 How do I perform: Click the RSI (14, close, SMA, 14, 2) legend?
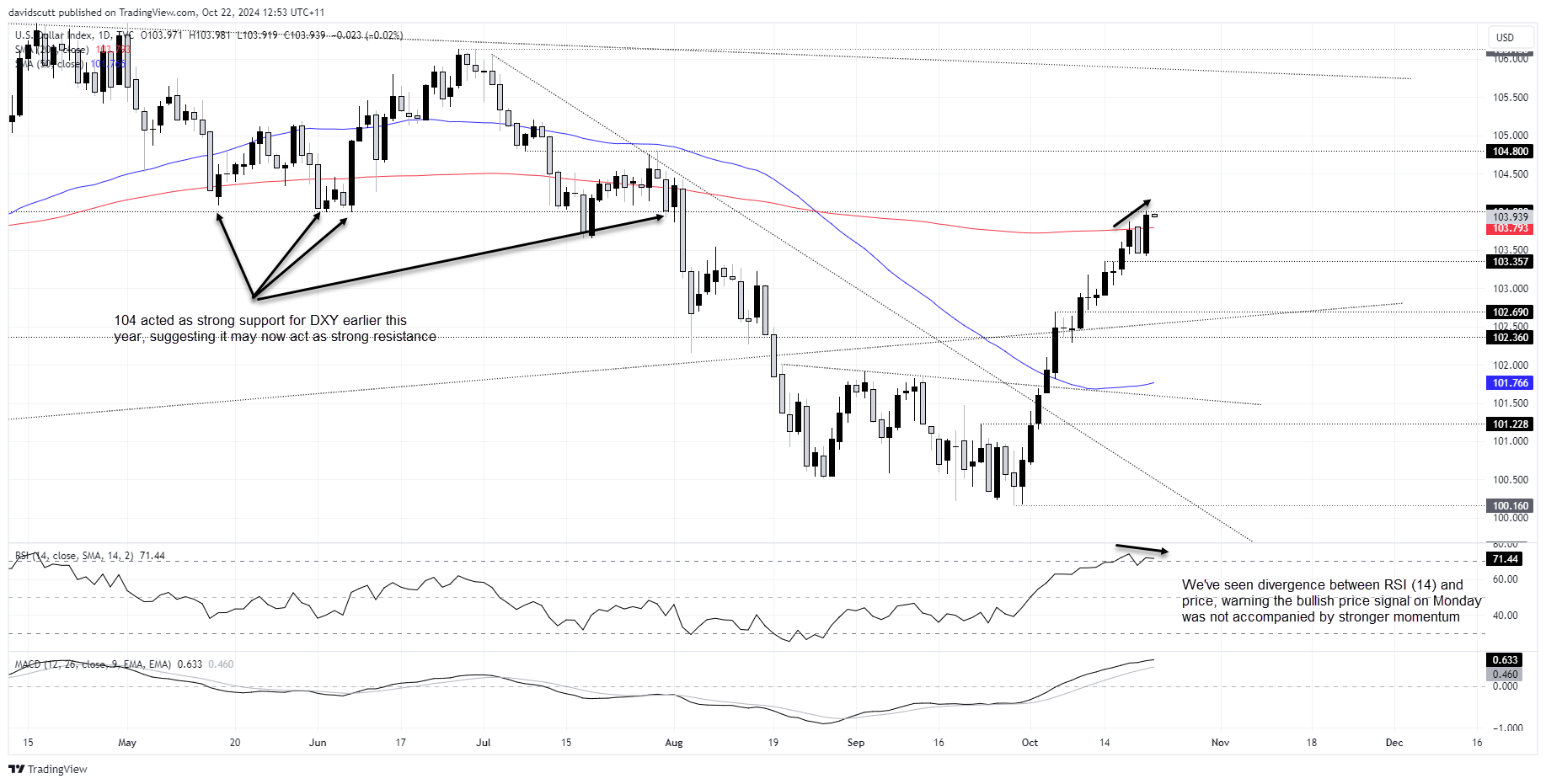(x=73, y=556)
